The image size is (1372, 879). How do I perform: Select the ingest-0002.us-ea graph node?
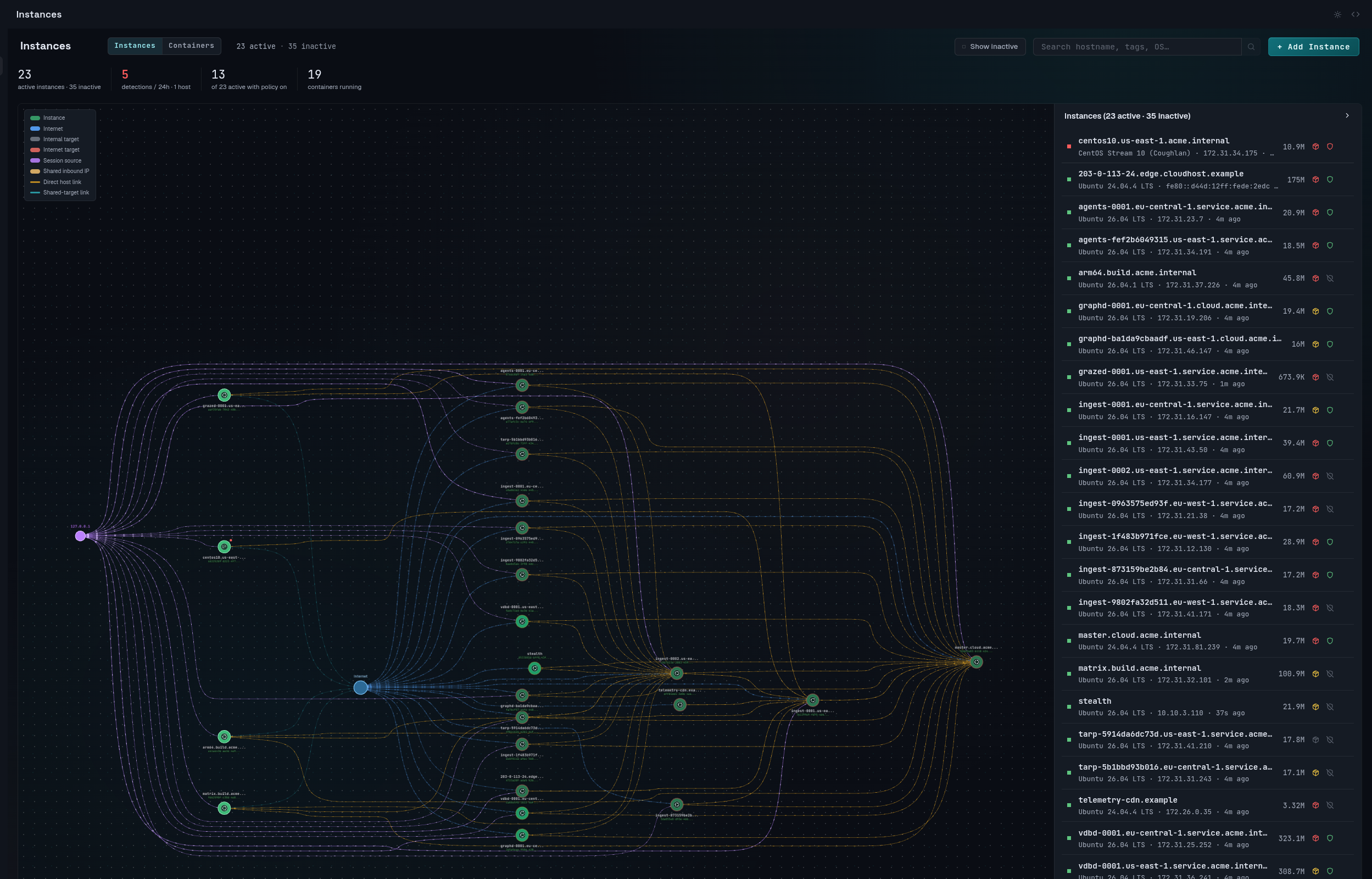(677, 674)
